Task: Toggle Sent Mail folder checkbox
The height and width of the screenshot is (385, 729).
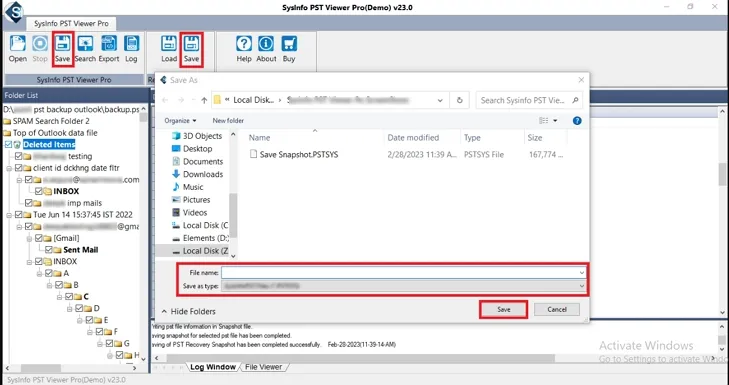Action: 49,250
